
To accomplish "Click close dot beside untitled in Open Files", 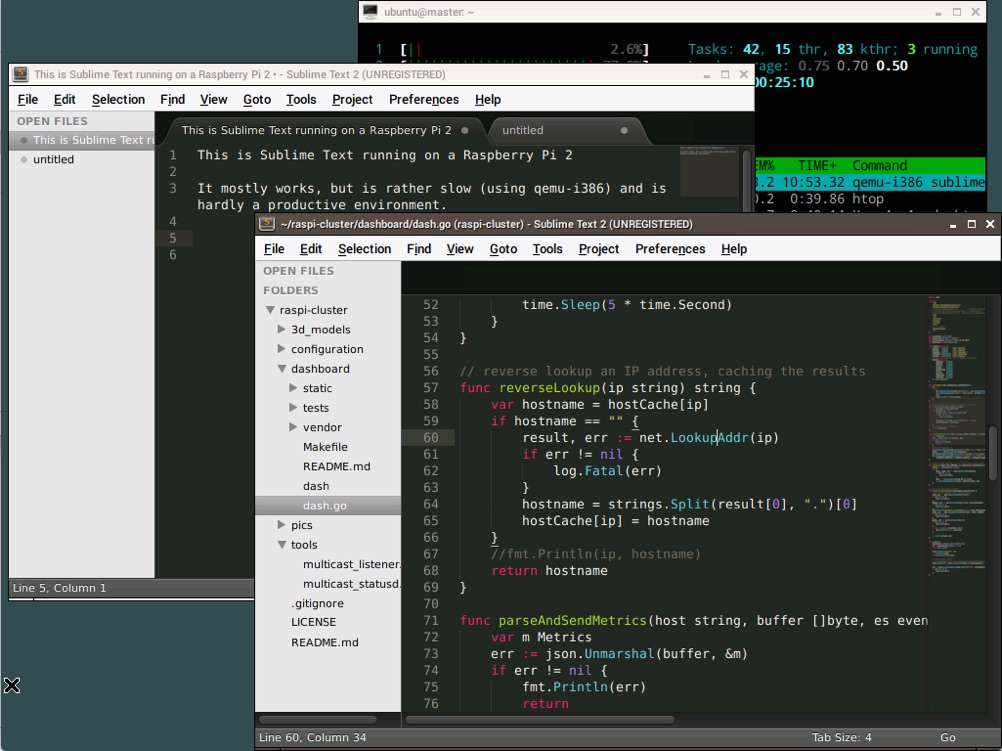I will [x=24, y=160].
